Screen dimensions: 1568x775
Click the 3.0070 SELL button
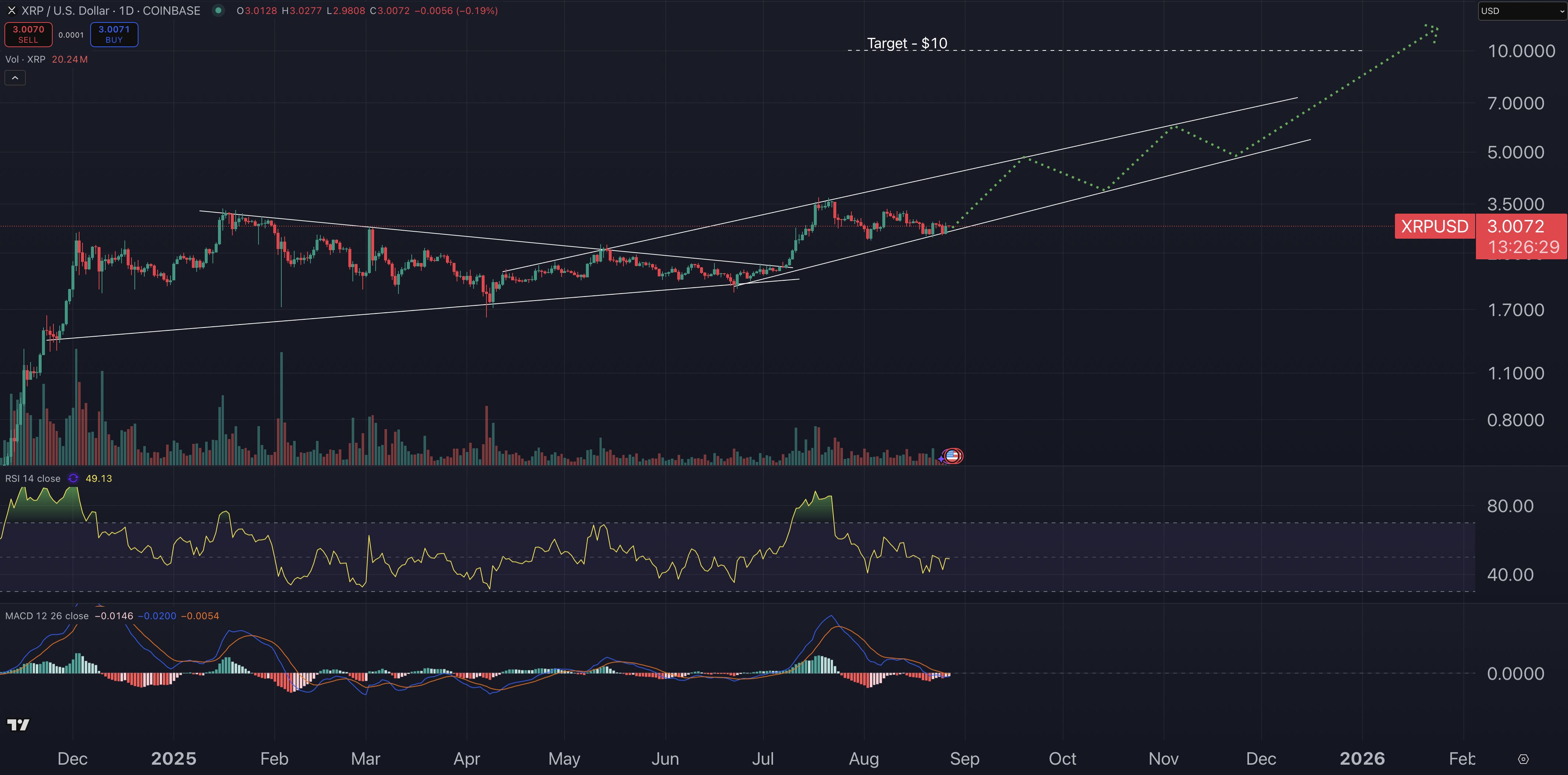pos(28,34)
